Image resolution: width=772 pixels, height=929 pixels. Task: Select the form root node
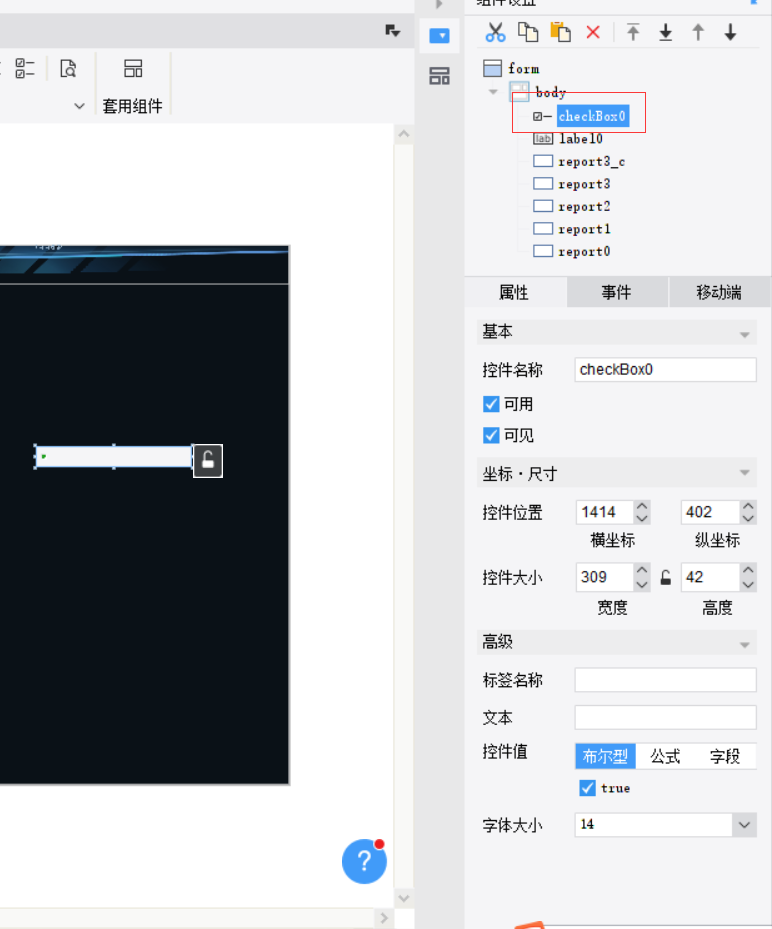[x=524, y=69]
